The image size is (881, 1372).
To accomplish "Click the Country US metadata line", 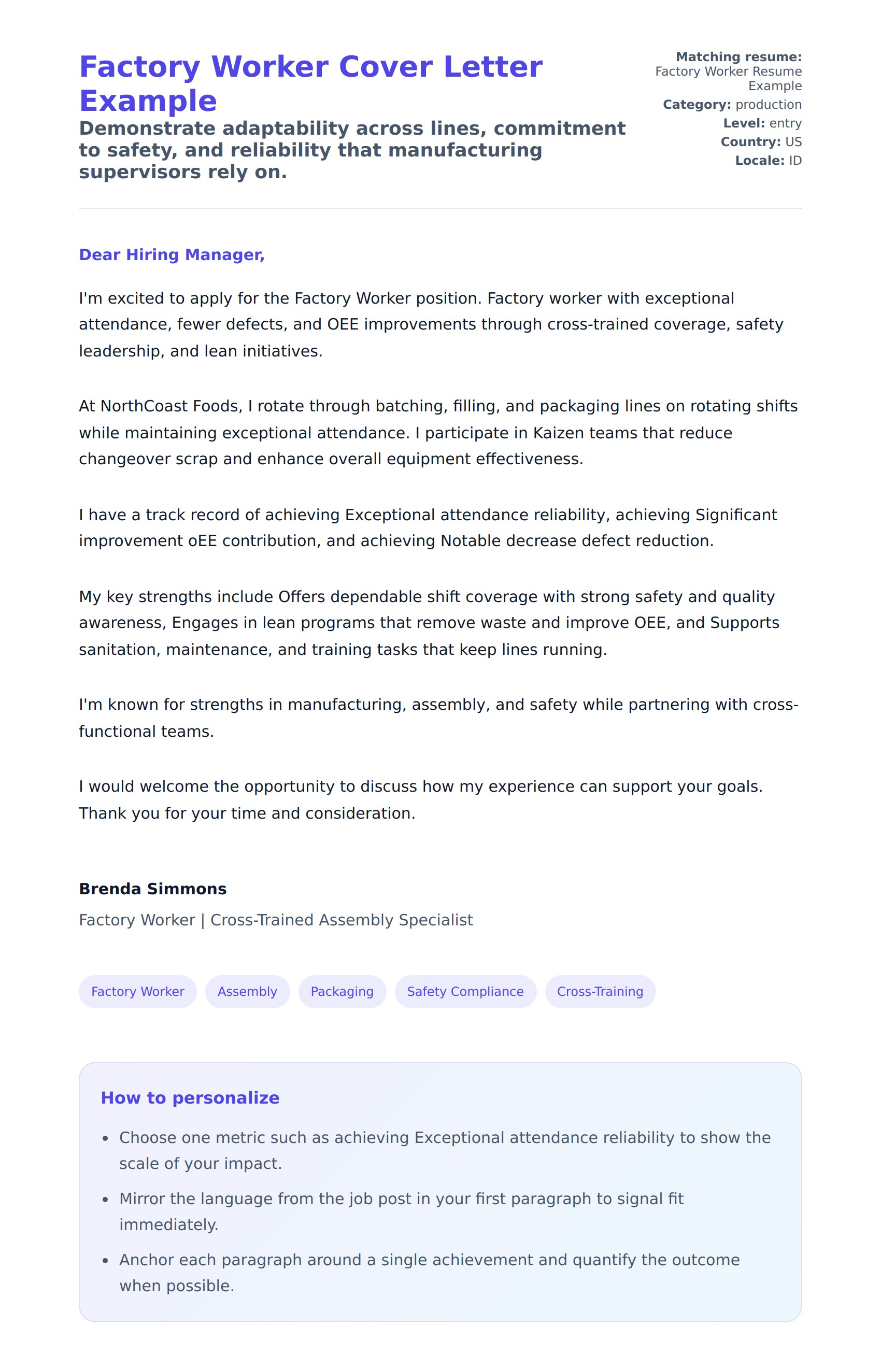I will point(761,142).
